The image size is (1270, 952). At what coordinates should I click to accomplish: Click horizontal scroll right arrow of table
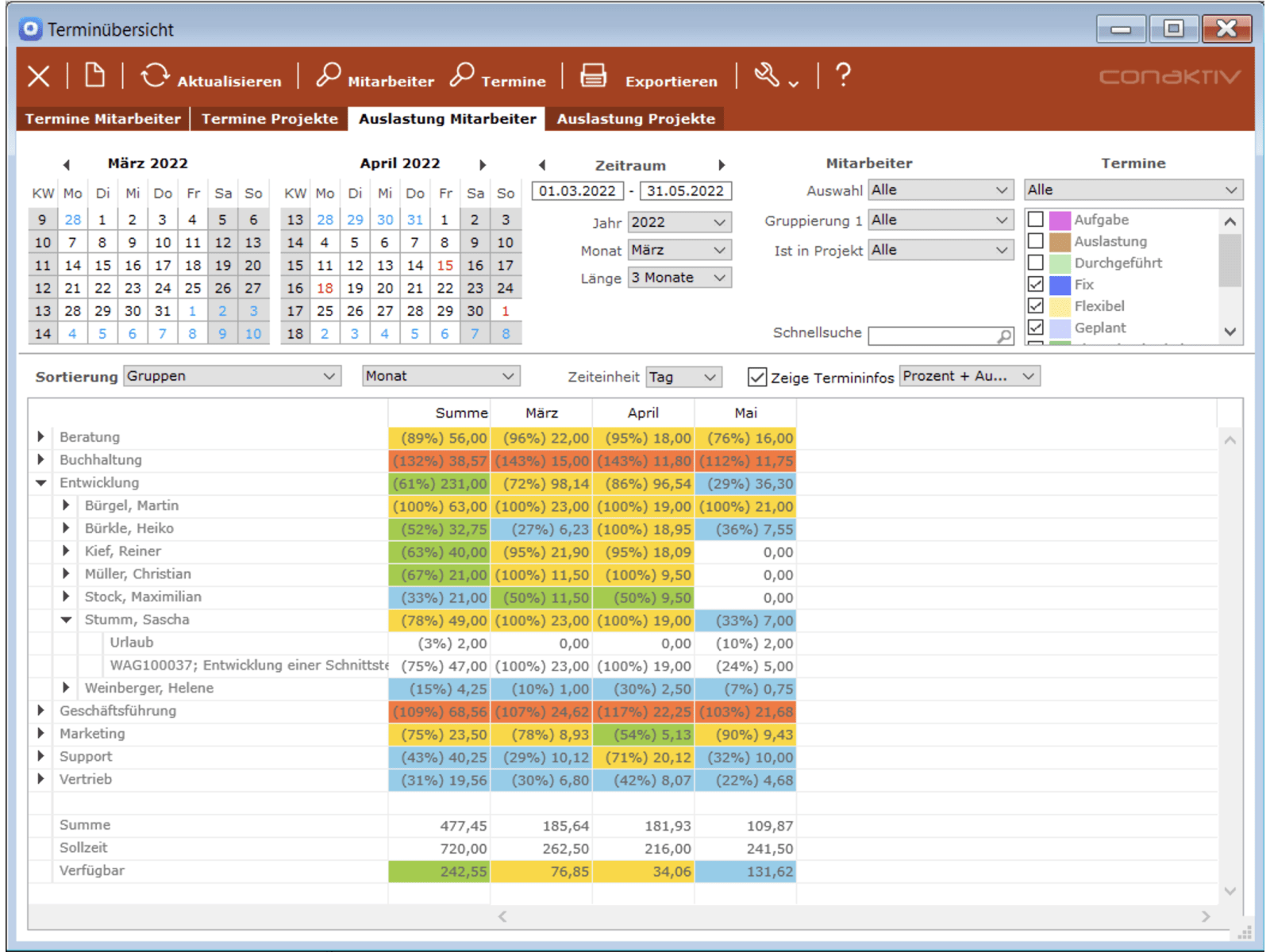1206,916
